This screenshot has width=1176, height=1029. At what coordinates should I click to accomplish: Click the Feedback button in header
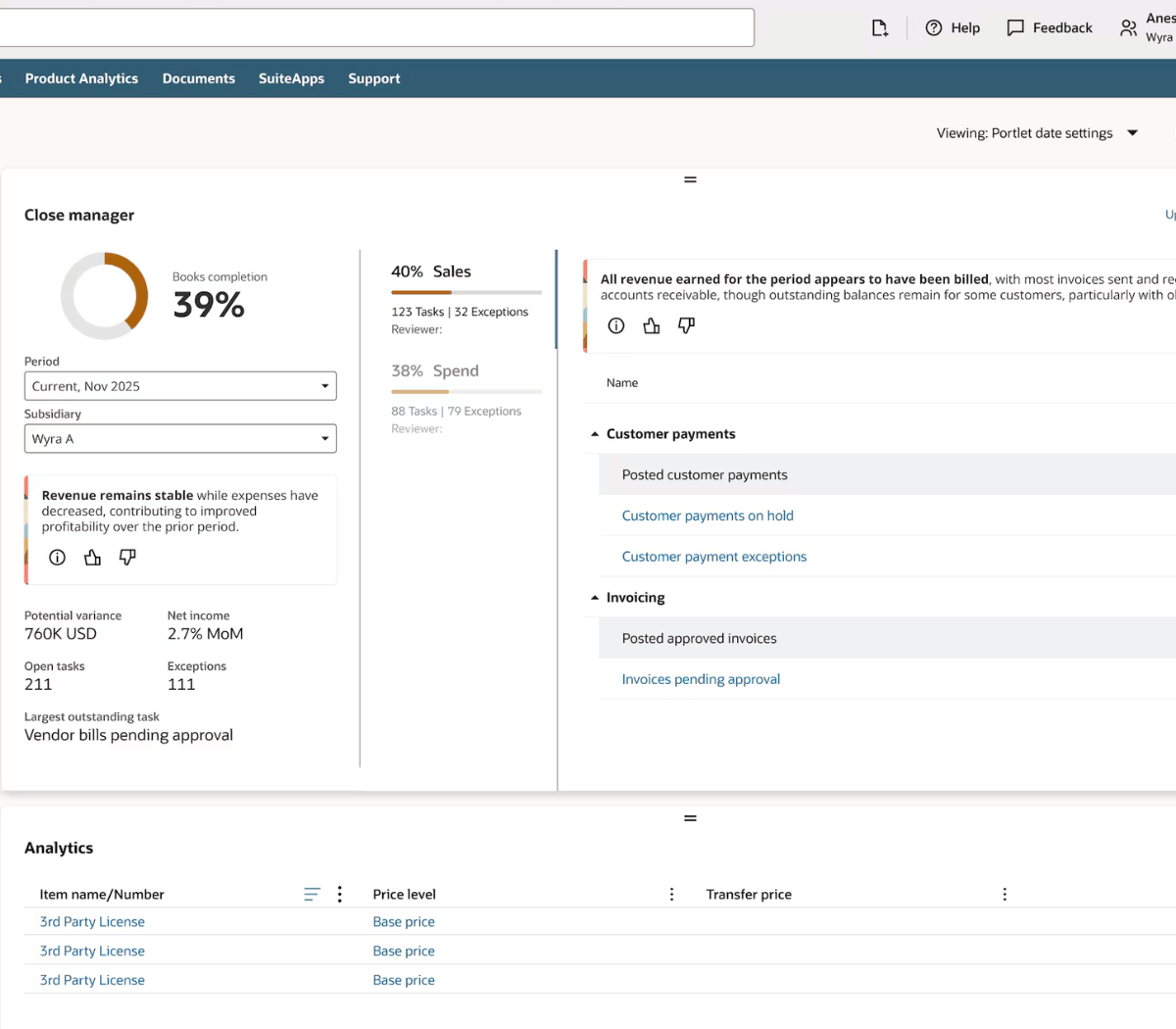coord(1050,28)
